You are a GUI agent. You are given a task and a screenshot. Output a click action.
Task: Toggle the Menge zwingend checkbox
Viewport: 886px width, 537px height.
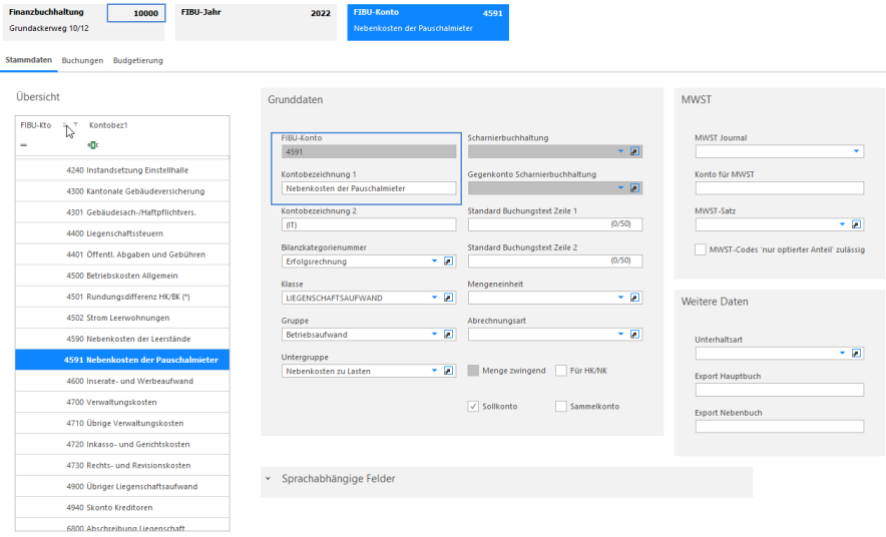point(473,371)
